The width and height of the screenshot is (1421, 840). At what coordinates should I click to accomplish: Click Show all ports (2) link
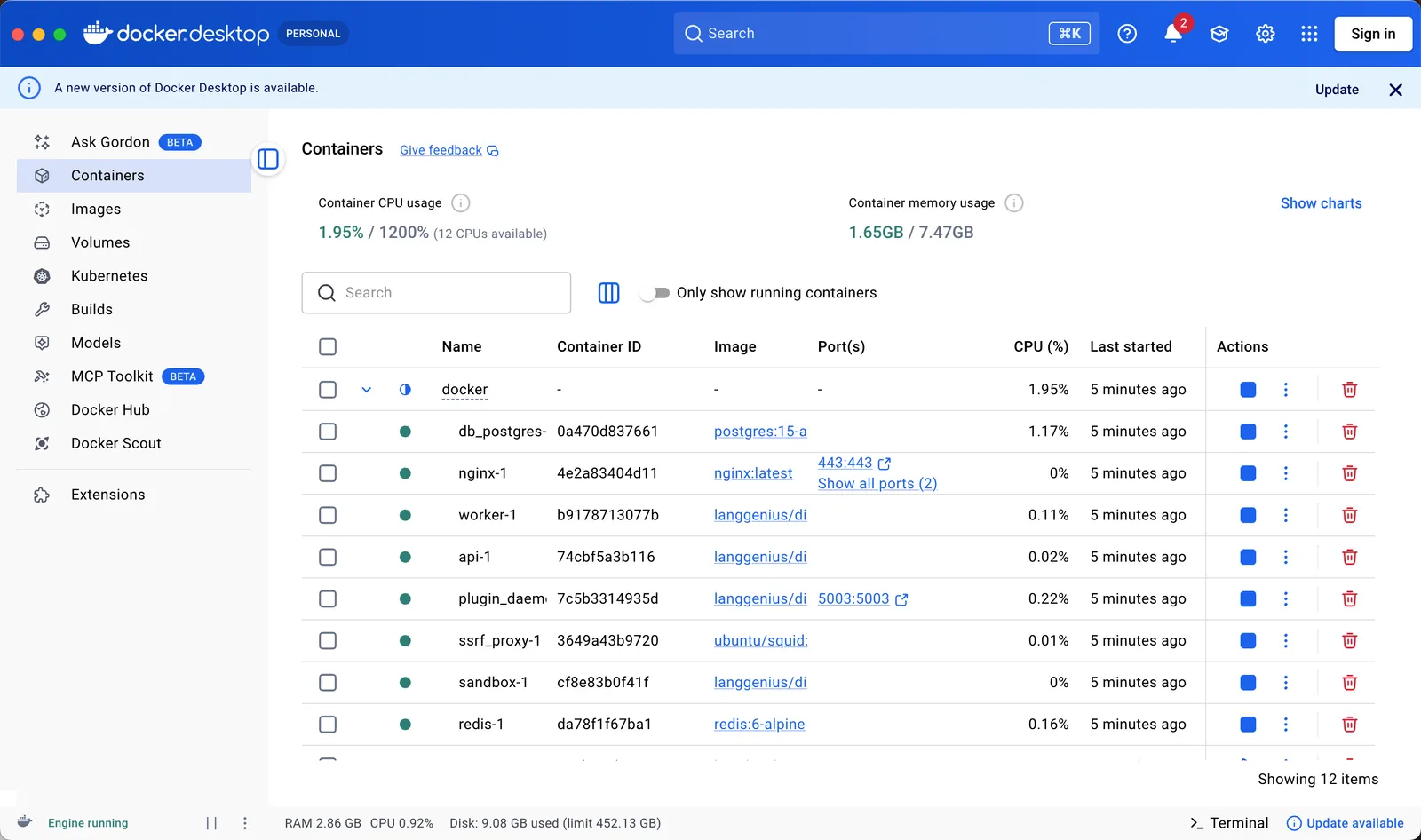(x=877, y=484)
